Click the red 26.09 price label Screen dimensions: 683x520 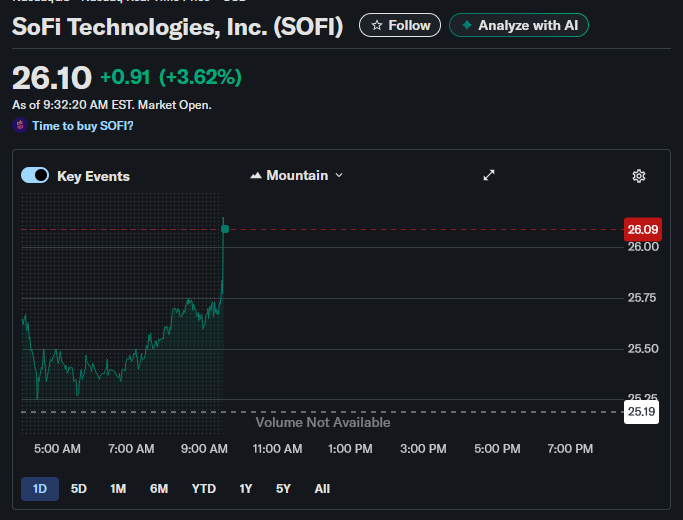642,230
